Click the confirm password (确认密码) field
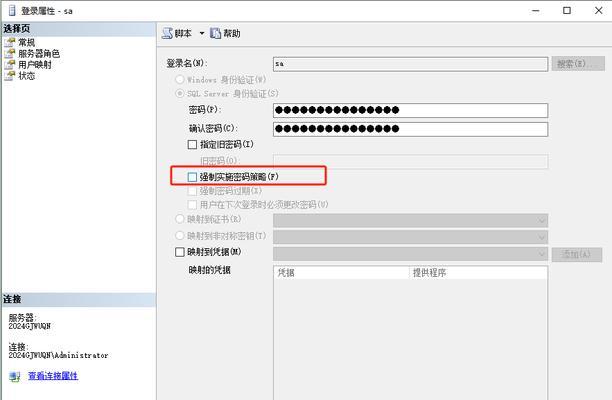 click(411, 129)
